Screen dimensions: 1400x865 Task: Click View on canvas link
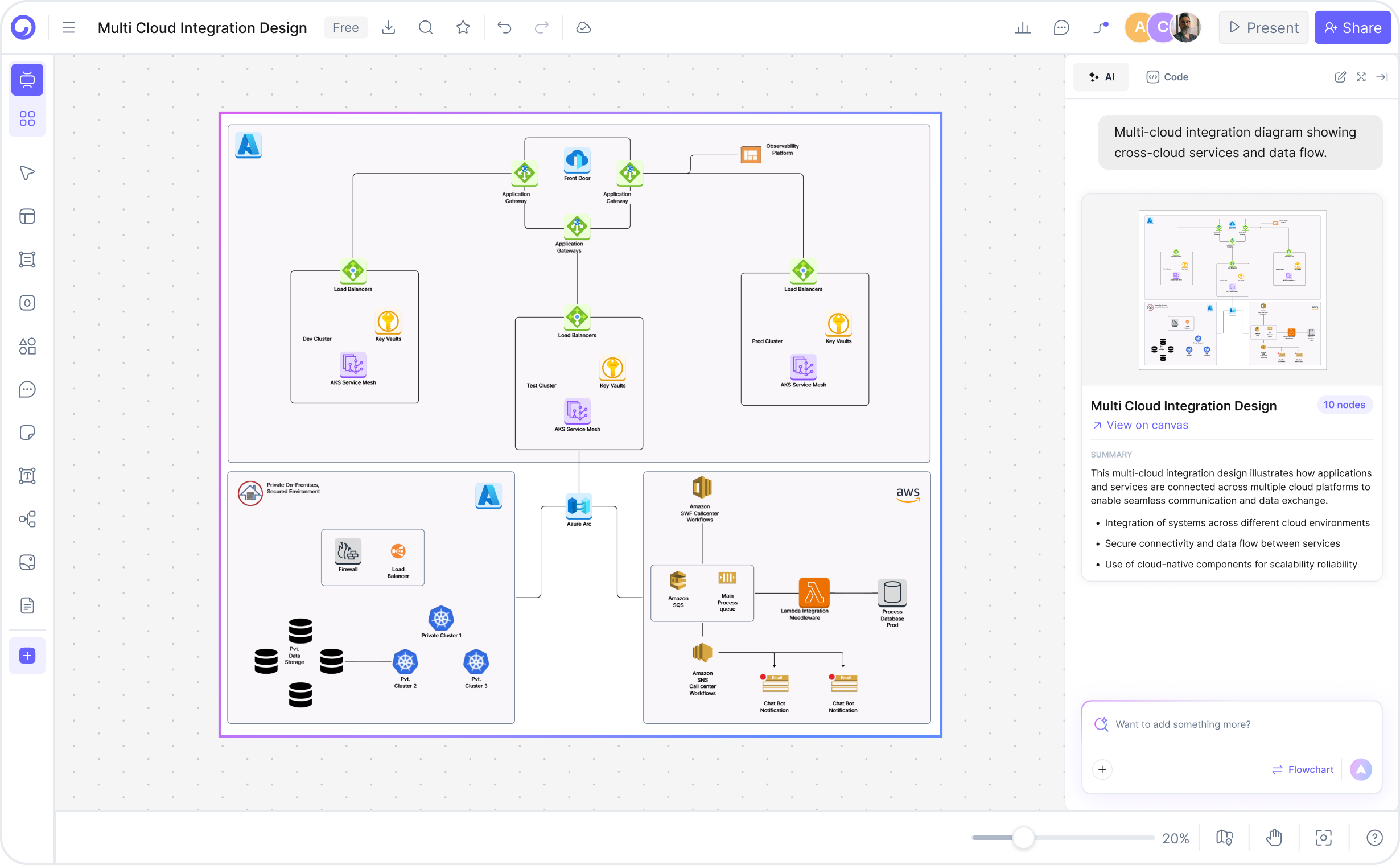click(x=1140, y=425)
